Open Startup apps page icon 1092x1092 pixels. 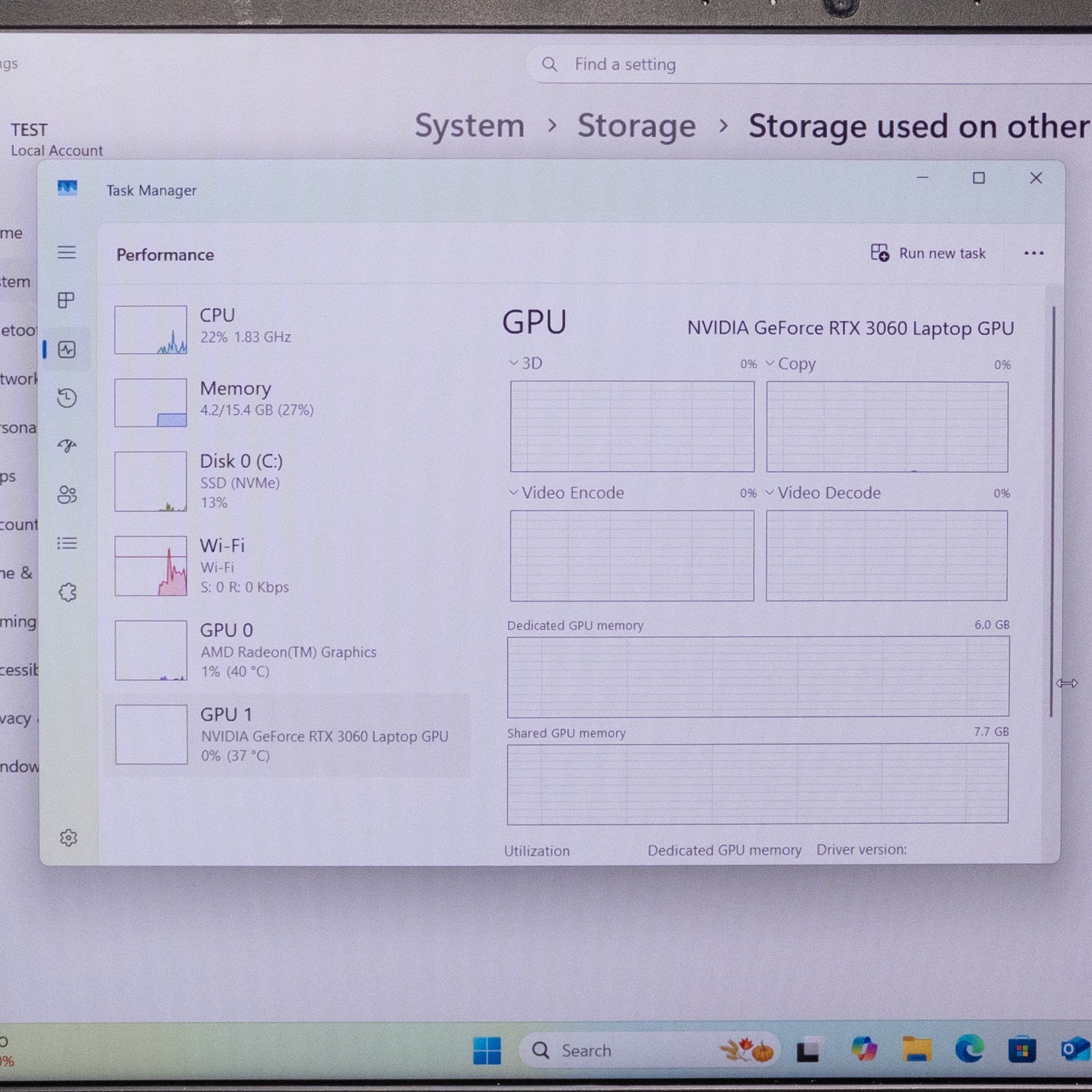tap(67, 446)
